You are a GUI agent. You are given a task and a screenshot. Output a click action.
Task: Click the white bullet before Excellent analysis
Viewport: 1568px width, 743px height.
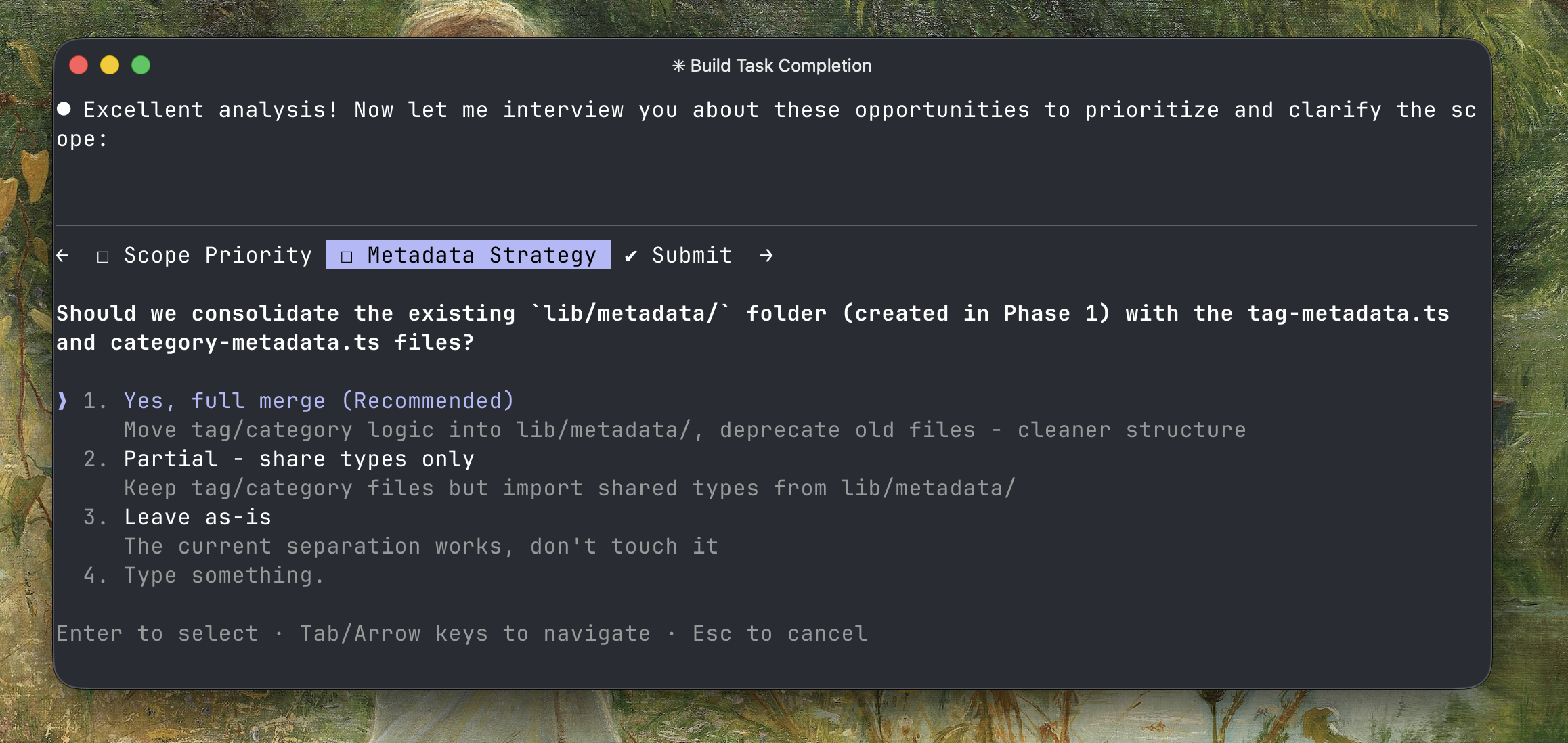coord(64,109)
